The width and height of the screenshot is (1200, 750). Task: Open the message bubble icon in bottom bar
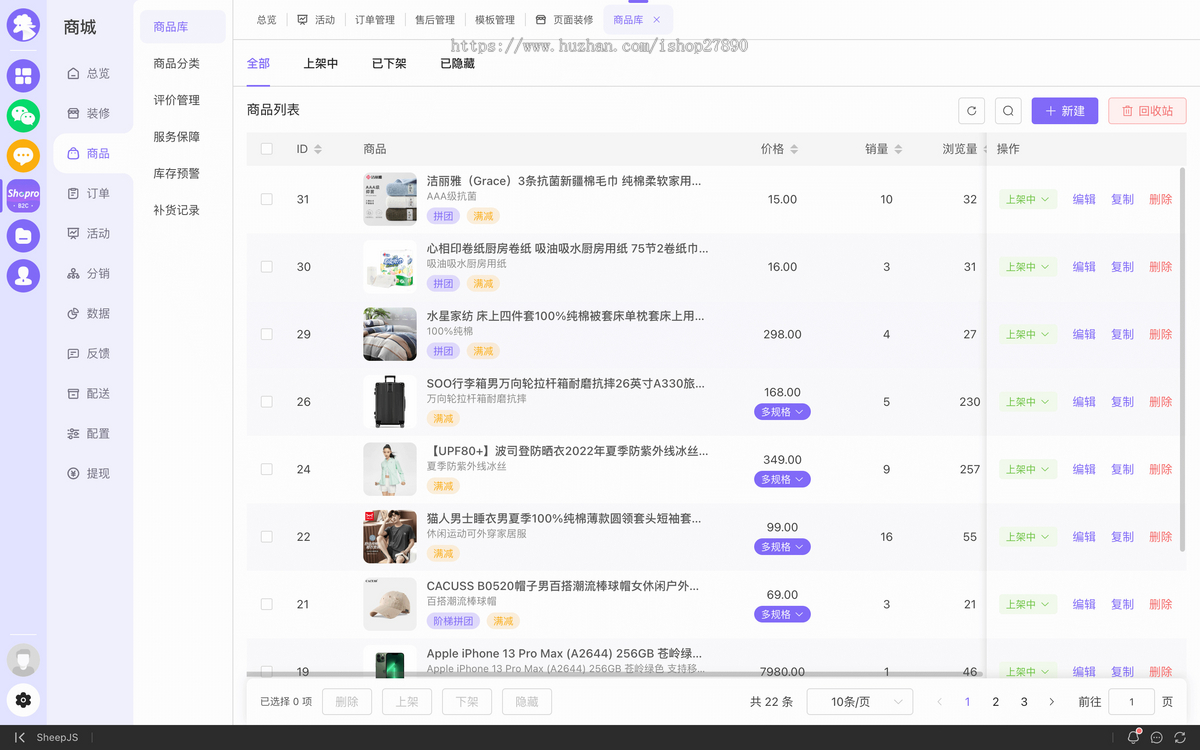pos(1156,737)
